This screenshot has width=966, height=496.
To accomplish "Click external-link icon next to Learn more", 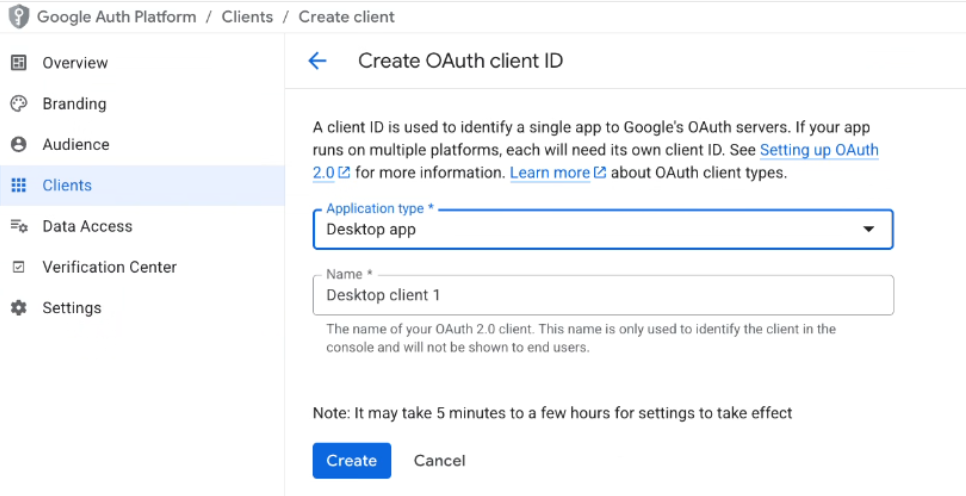I will click(x=600, y=173).
